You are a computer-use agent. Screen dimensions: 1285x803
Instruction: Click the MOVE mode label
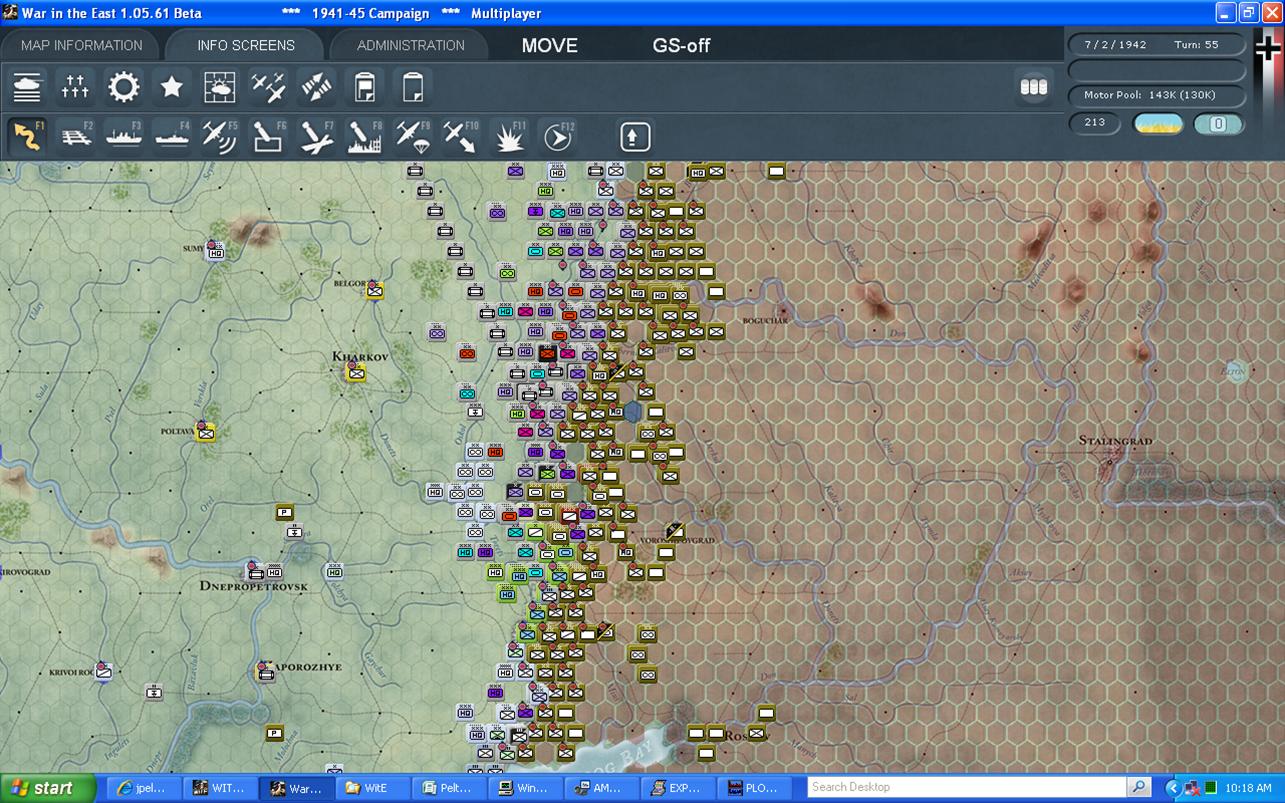(x=550, y=45)
